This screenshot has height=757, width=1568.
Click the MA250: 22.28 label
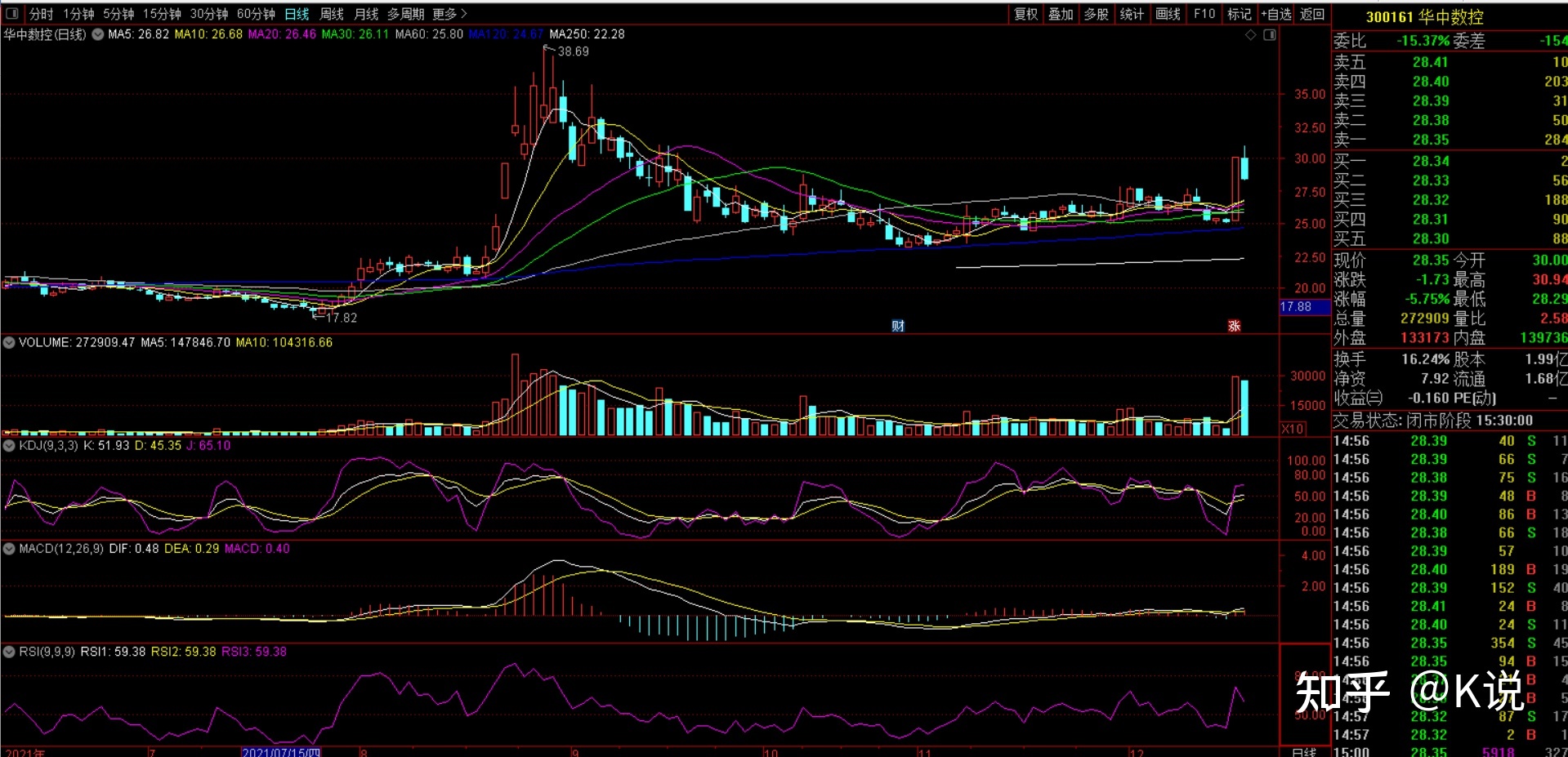[587, 34]
